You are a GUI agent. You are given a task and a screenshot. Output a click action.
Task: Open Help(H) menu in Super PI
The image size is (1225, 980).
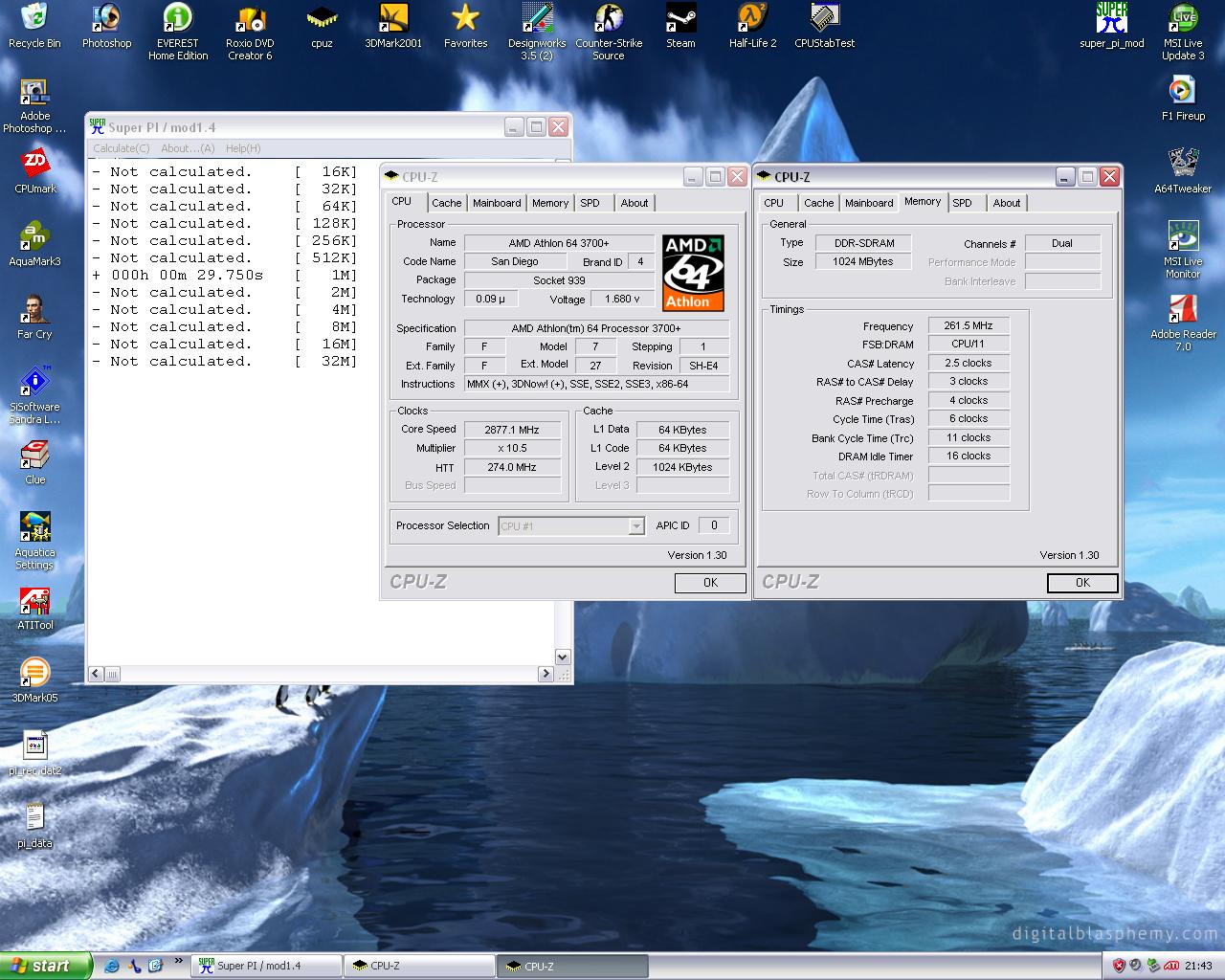click(243, 148)
